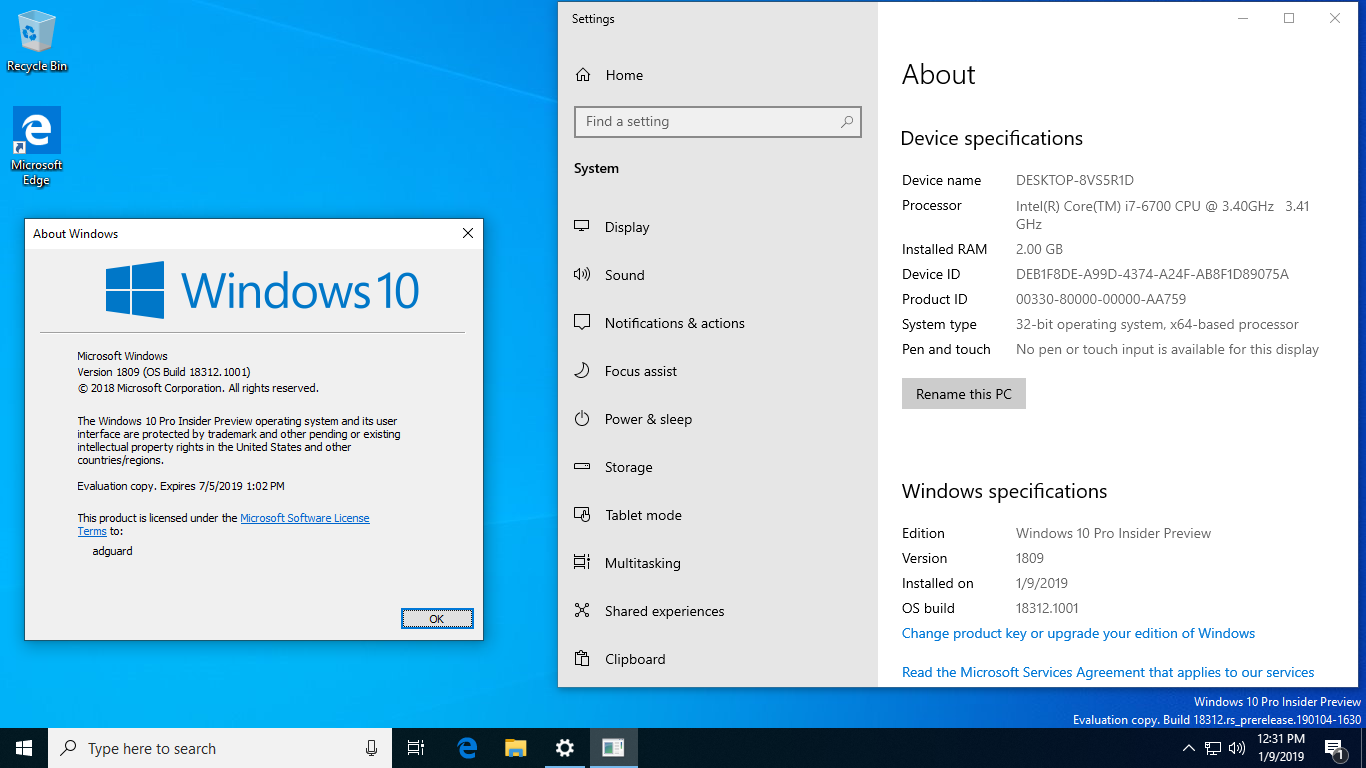The image size is (1366, 768).
Task: Click Change product key or upgrade edition link
Action: click(1078, 633)
